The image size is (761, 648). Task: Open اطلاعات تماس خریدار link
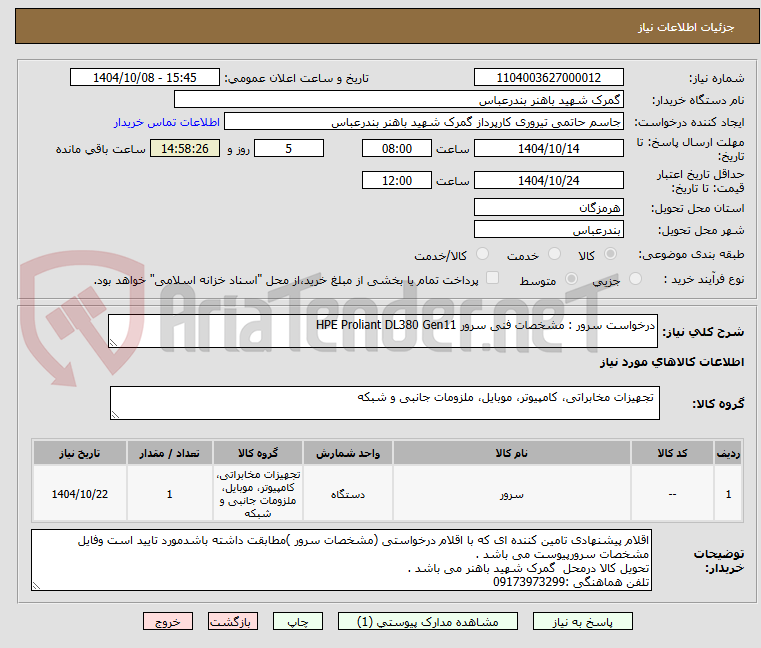[x=167, y=122]
